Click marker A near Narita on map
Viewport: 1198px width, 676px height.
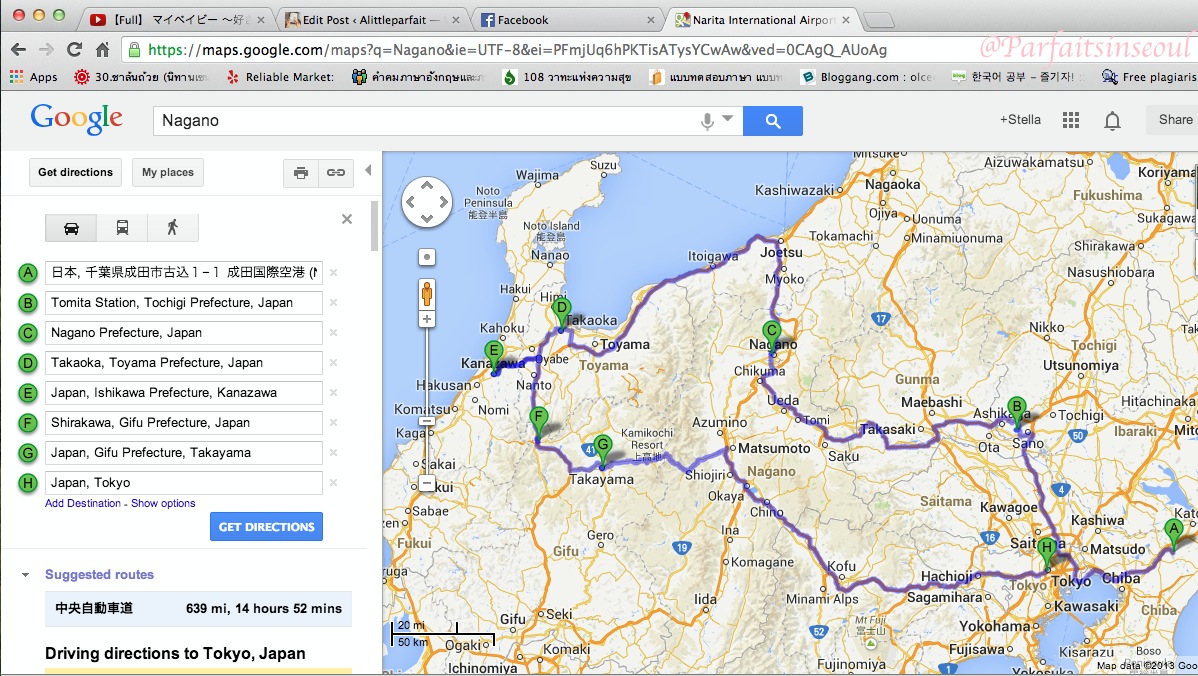tap(1174, 535)
